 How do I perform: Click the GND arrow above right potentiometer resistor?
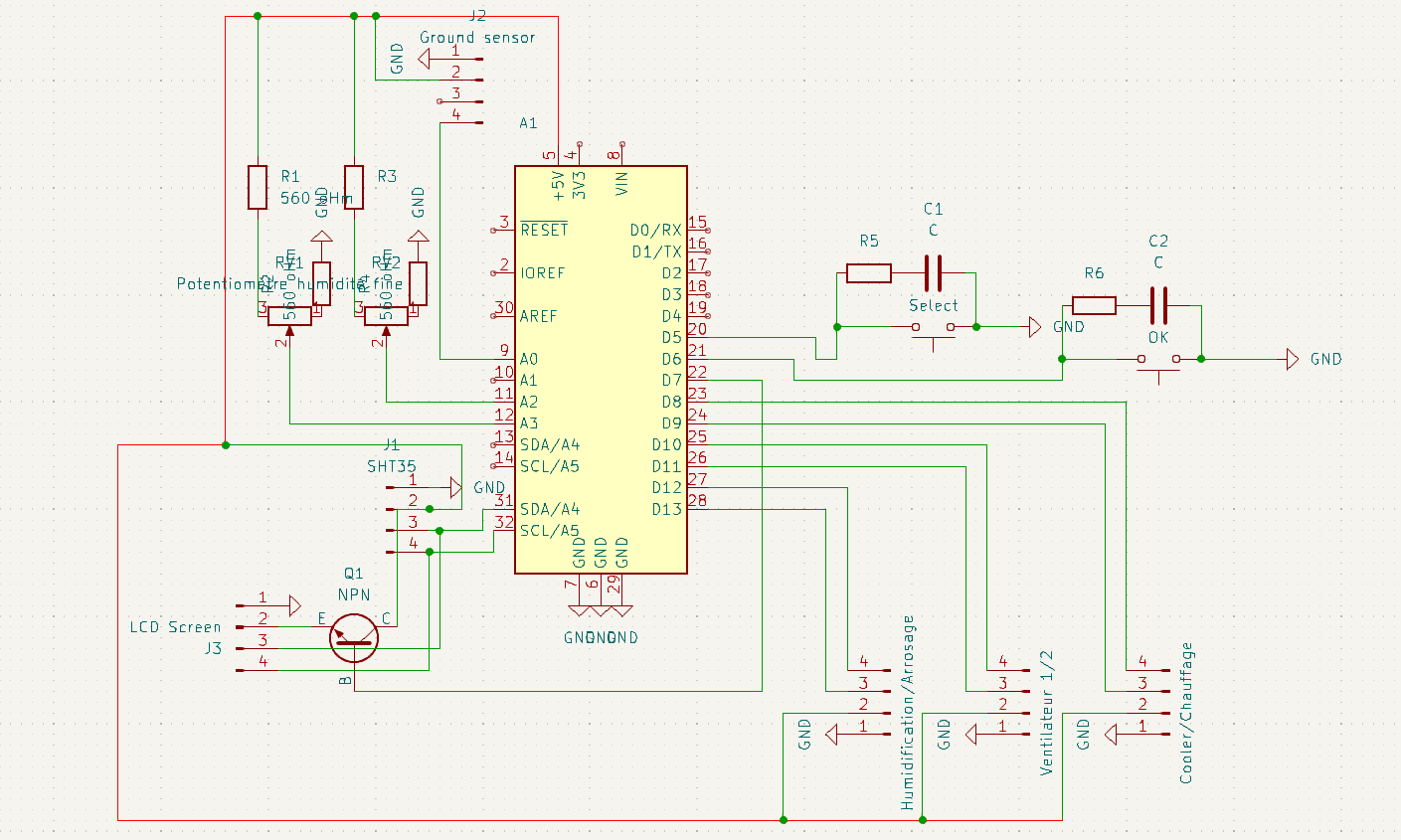[x=418, y=237]
